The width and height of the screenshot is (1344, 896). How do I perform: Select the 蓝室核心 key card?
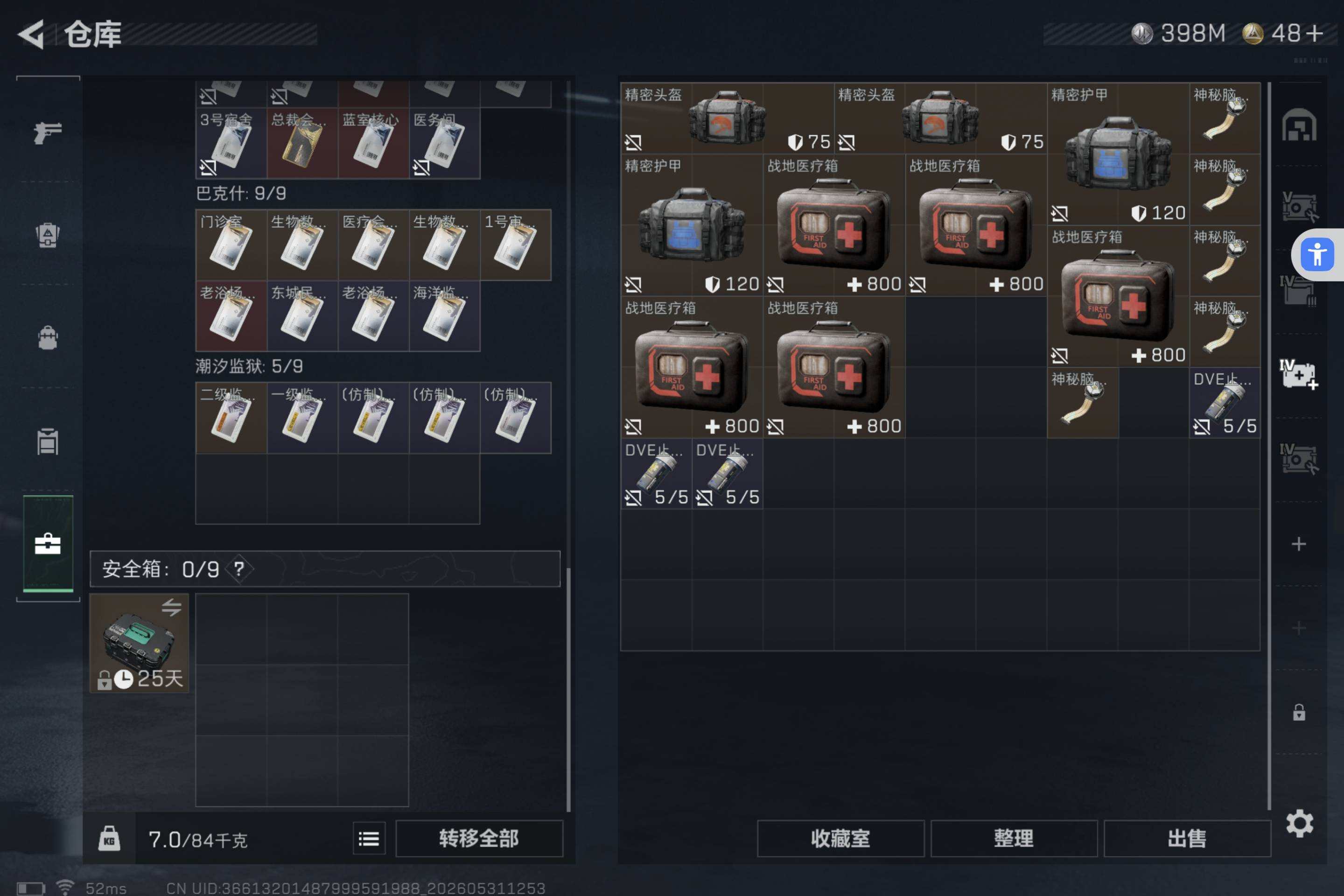tap(374, 143)
